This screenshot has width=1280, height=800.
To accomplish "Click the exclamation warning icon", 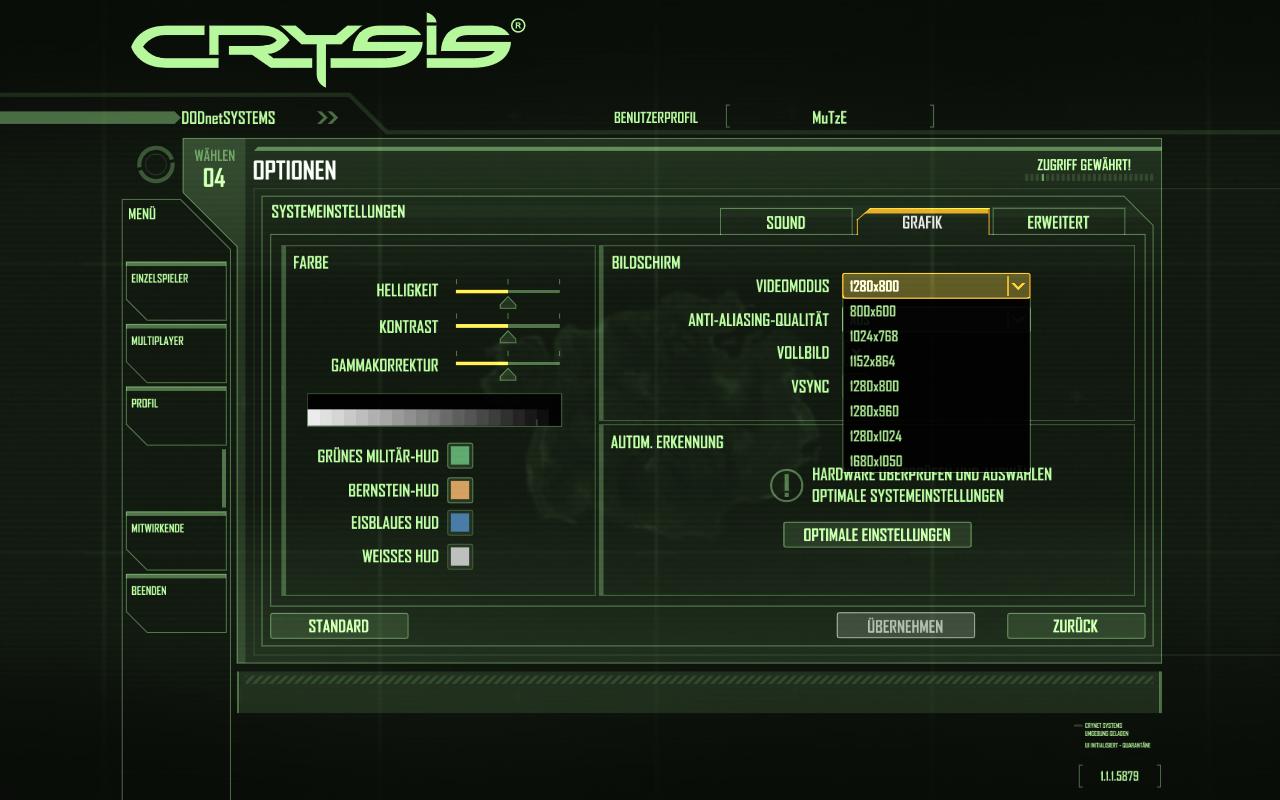I will (787, 486).
